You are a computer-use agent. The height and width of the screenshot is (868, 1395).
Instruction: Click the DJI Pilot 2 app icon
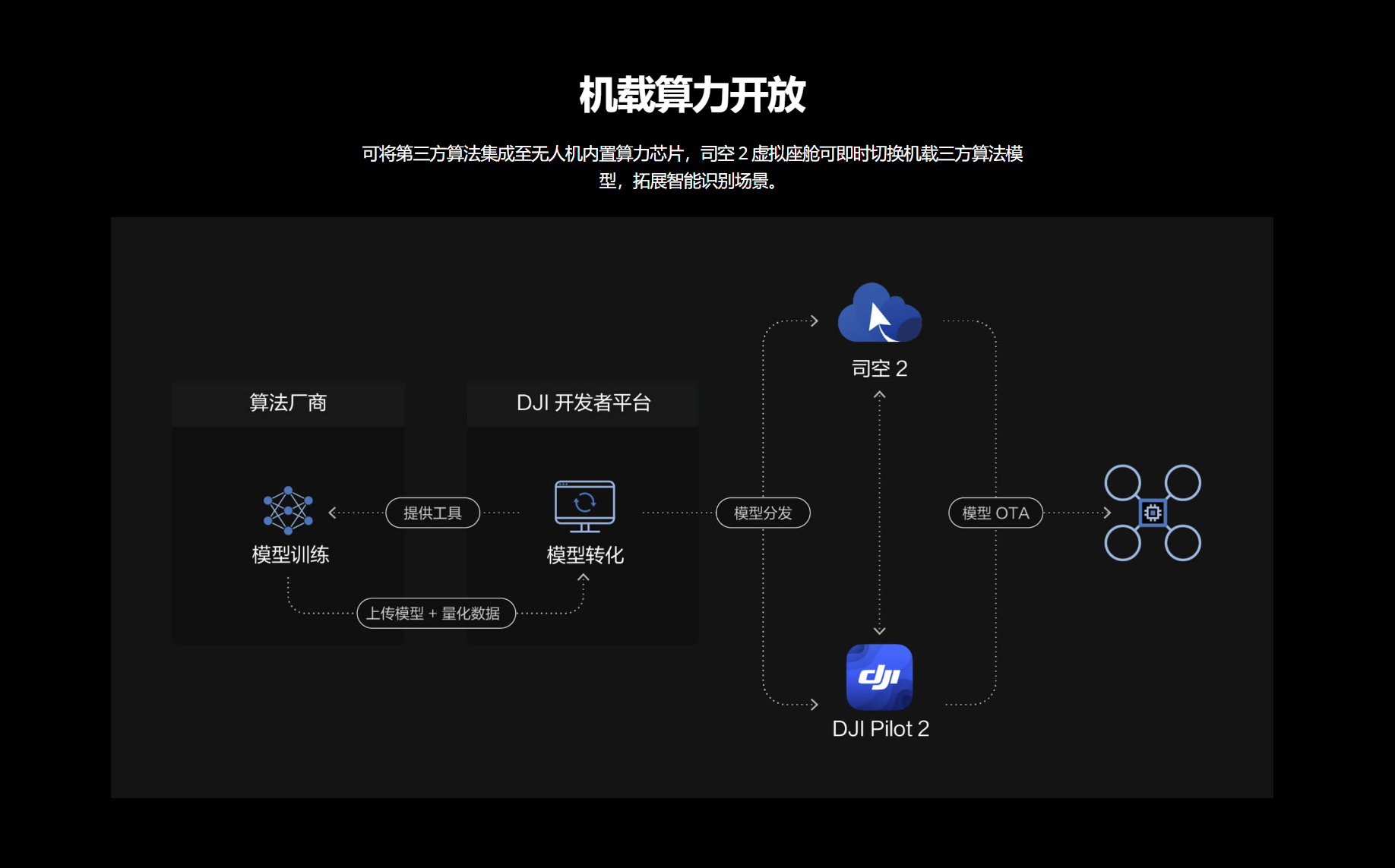tap(880, 677)
